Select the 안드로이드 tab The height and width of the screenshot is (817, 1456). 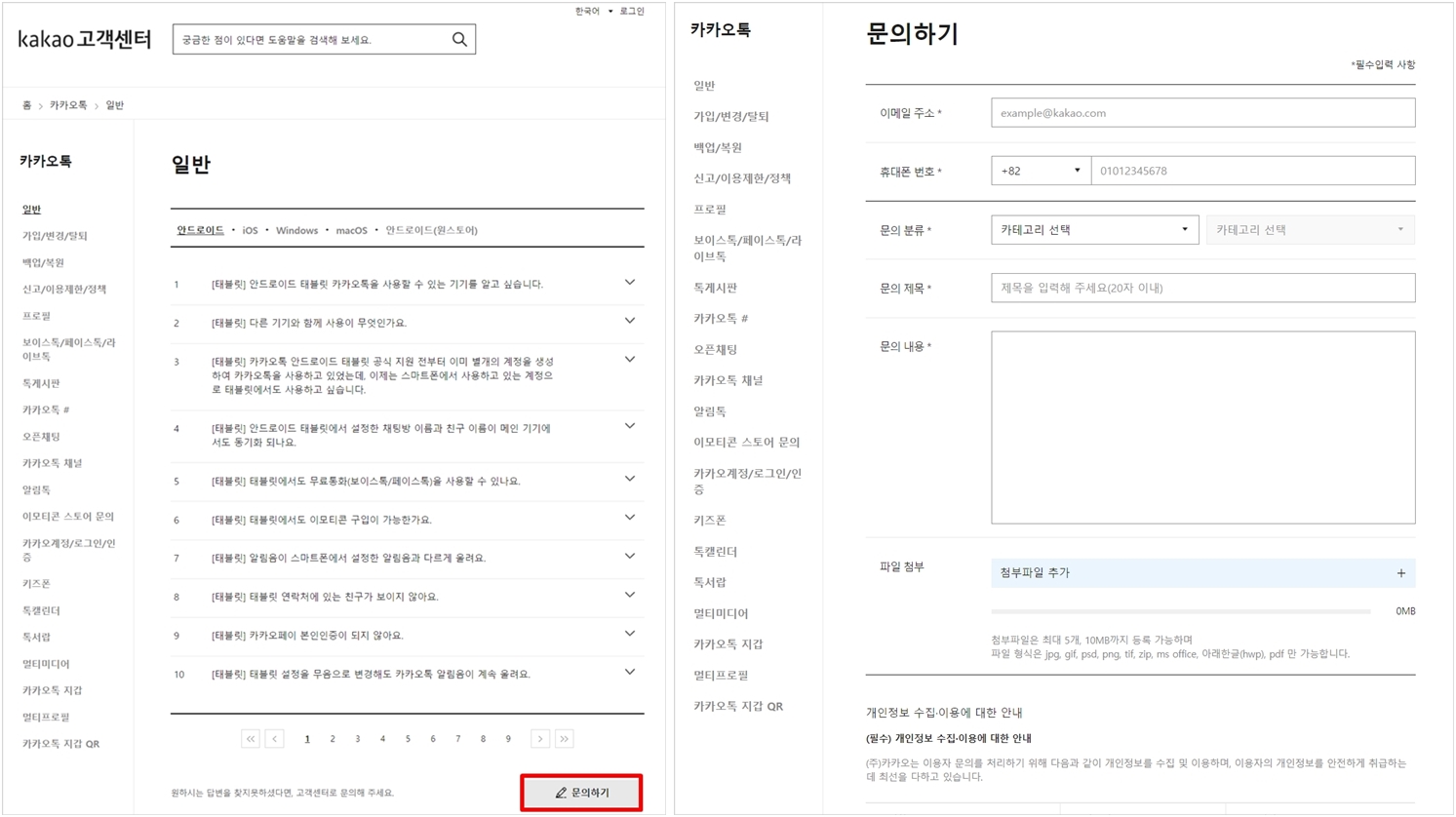click(x=200, y=230)
